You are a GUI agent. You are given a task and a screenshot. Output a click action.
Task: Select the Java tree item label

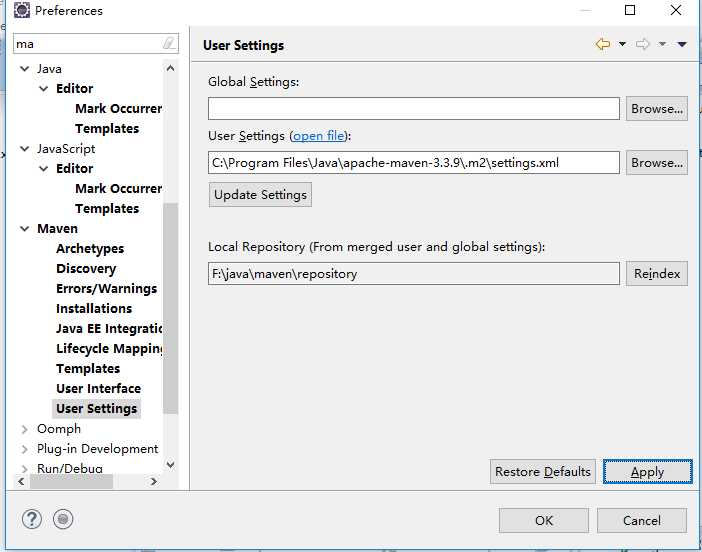point(49,69)
